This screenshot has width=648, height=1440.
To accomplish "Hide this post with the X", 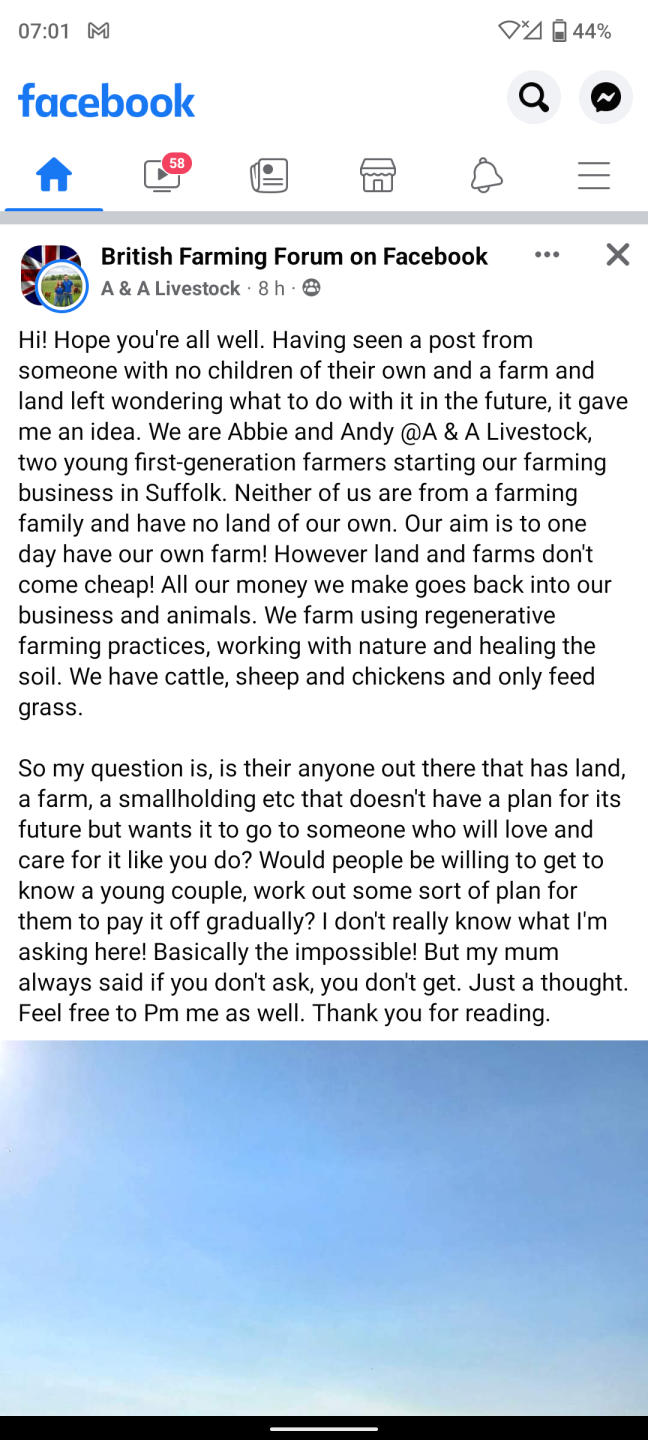I will (618, 255).
